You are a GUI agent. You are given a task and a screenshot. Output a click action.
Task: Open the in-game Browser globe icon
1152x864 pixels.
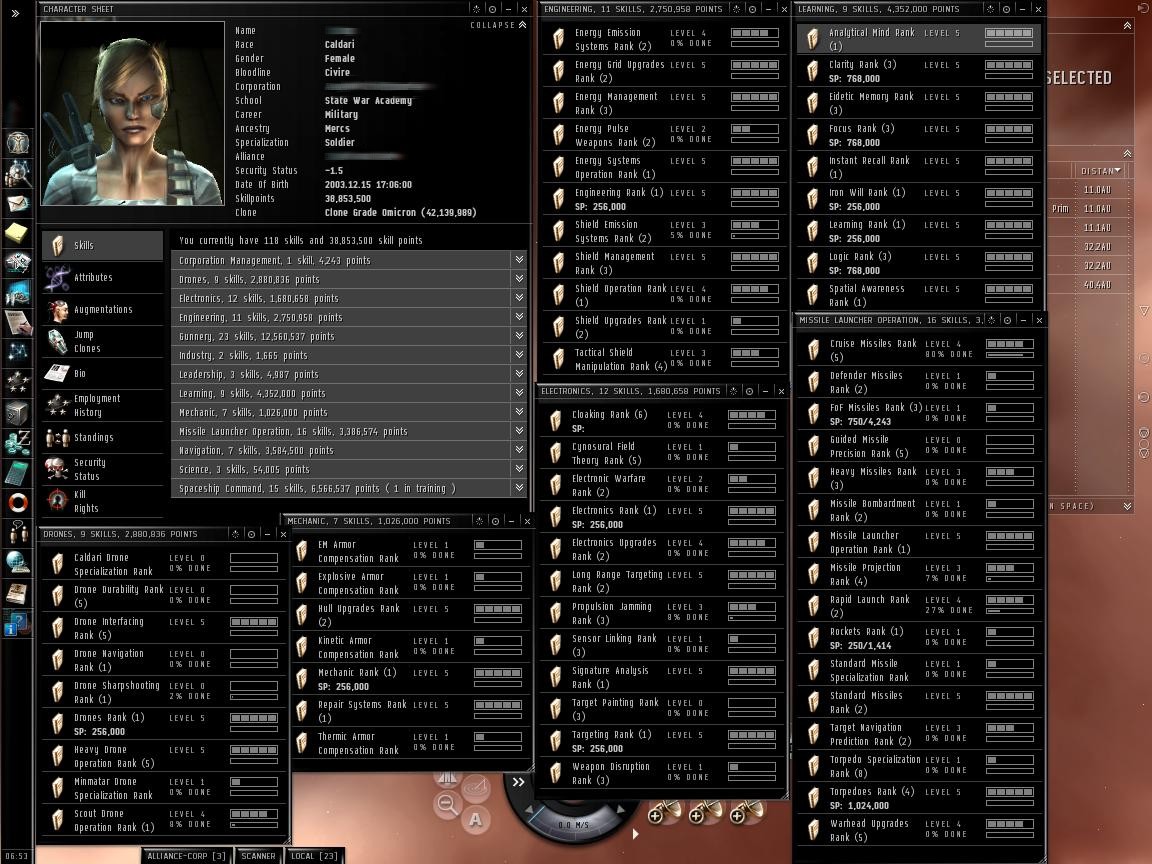tap(17, 562)
